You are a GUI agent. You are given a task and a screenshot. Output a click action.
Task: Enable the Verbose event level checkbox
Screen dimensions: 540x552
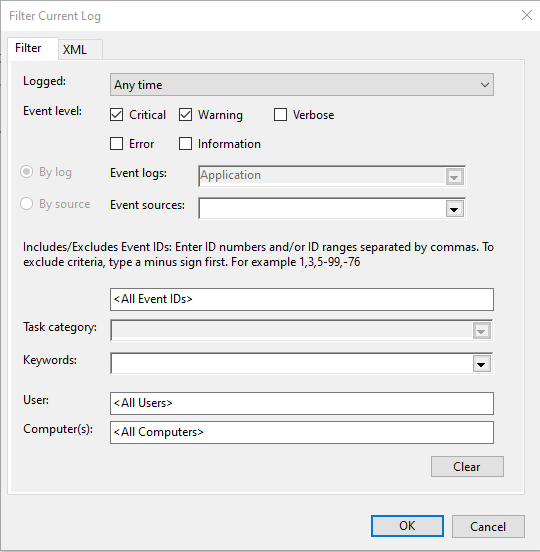[x=281, y=115]
